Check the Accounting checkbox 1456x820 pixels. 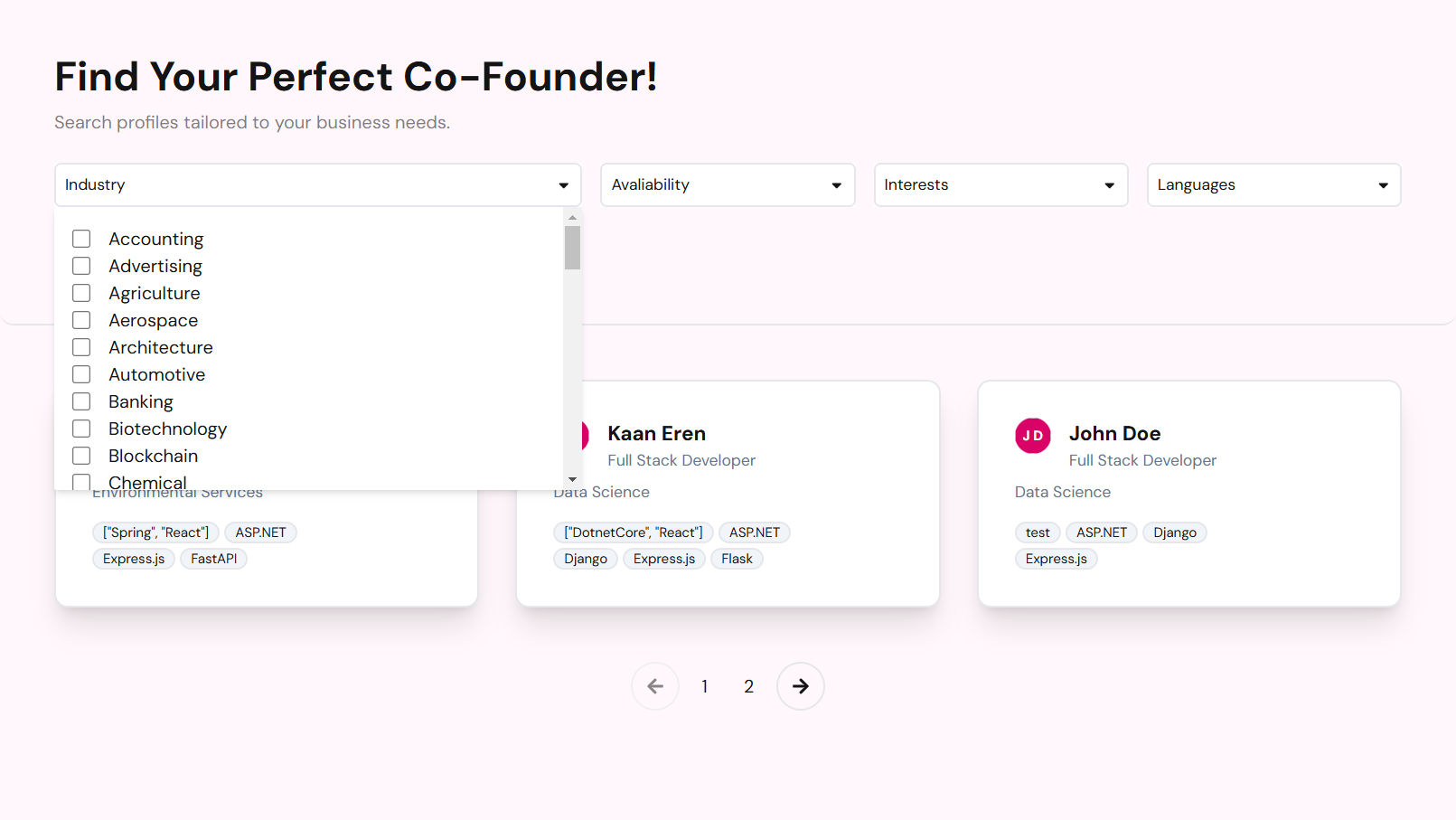(x=81, y=239)
